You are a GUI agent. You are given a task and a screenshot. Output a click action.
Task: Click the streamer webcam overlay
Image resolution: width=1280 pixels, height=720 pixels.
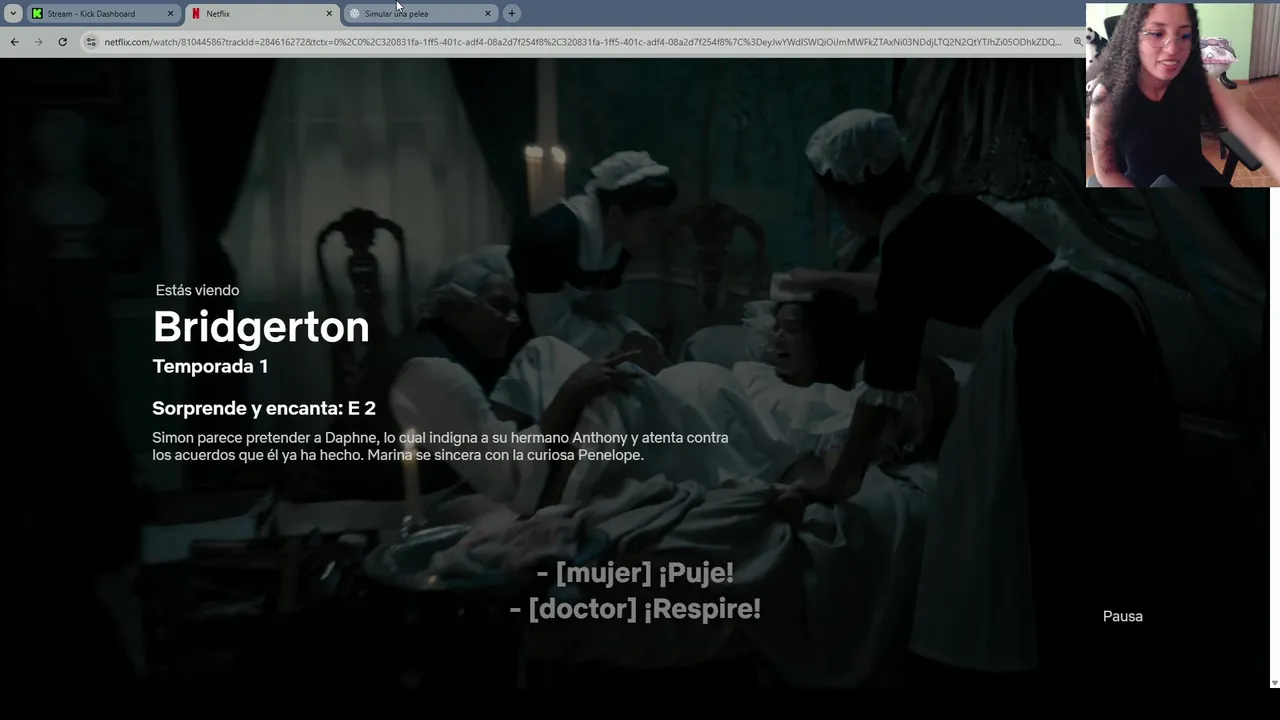[x=1182, y=95]
